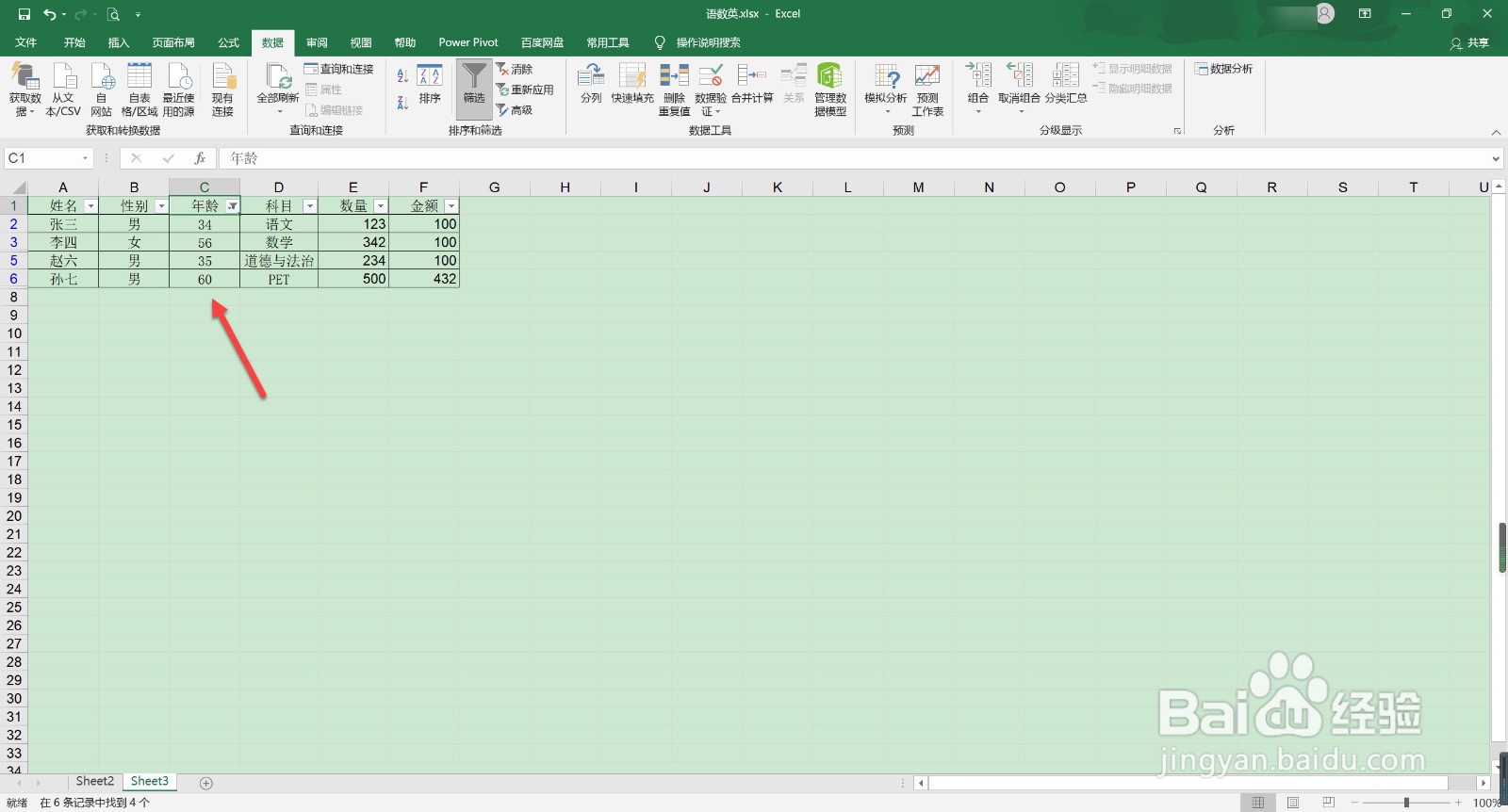Open the 金额 column filter dropdown
This screenshot has width=1508, height=812.
(451, 206)
